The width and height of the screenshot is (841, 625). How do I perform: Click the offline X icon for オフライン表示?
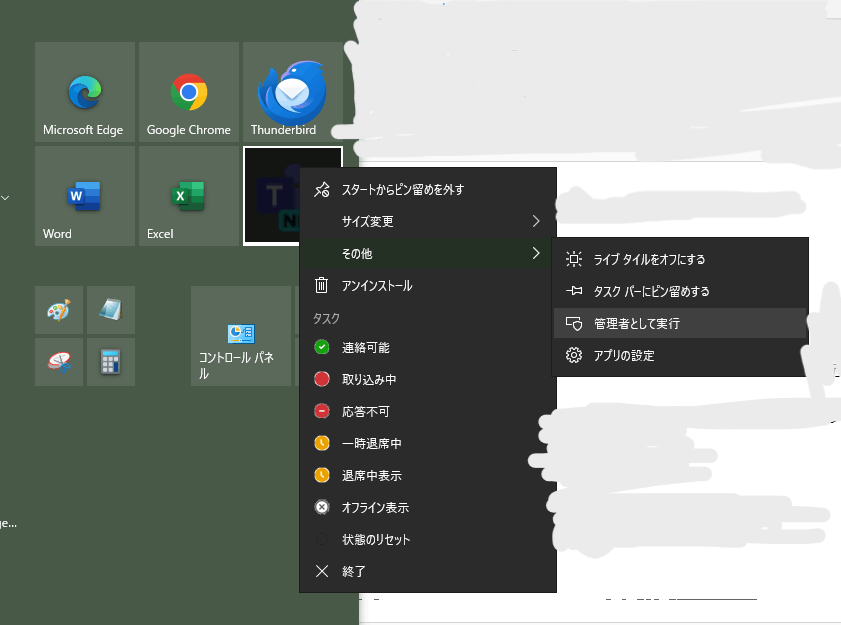coord(322,507)
